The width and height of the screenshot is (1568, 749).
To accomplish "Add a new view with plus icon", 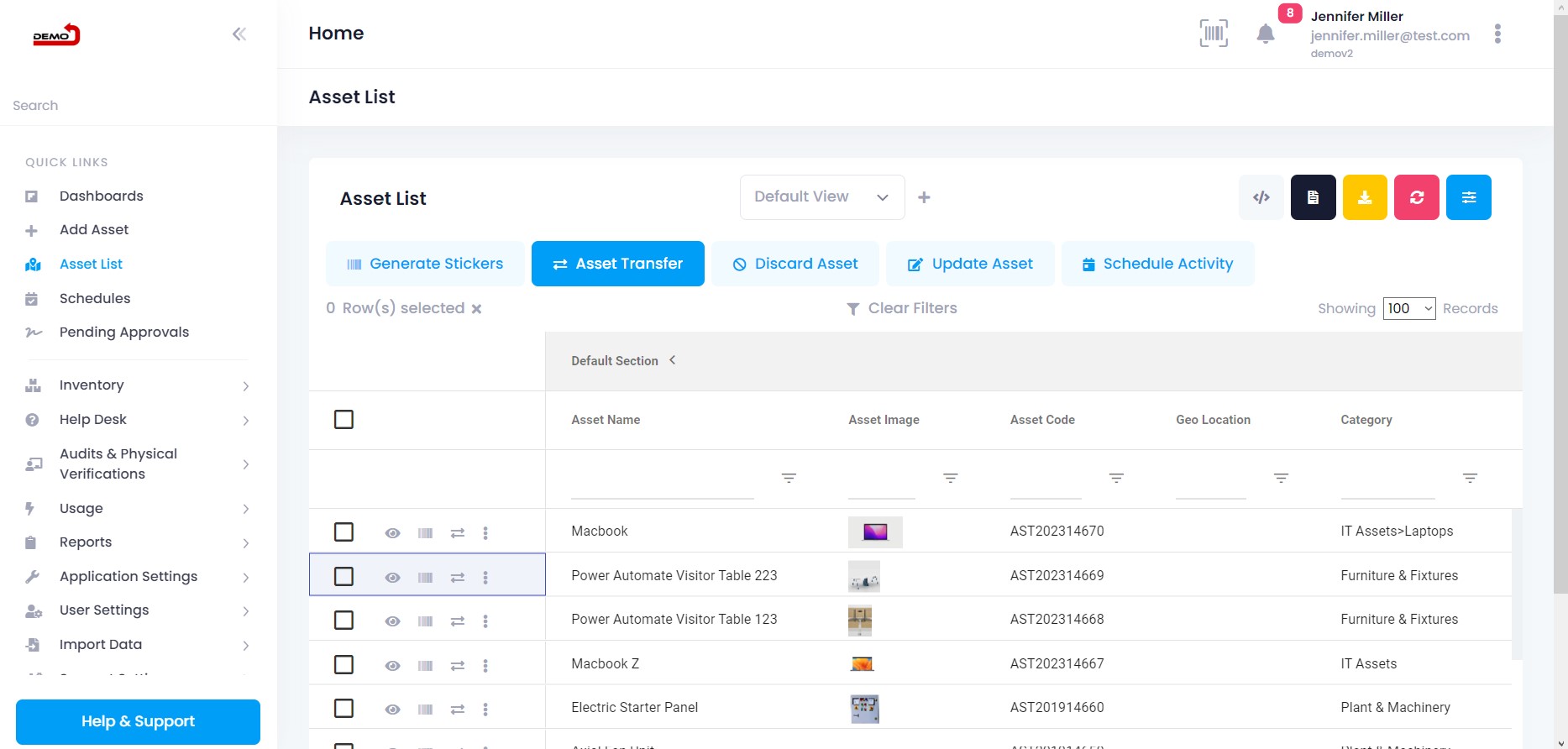I will (924, 197).
